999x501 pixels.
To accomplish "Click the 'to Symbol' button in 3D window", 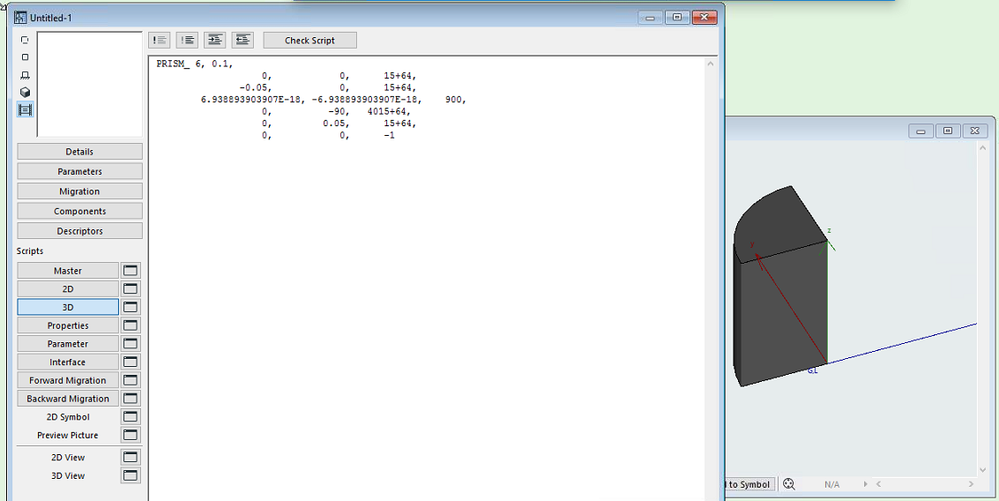I will tap(749, 484).
